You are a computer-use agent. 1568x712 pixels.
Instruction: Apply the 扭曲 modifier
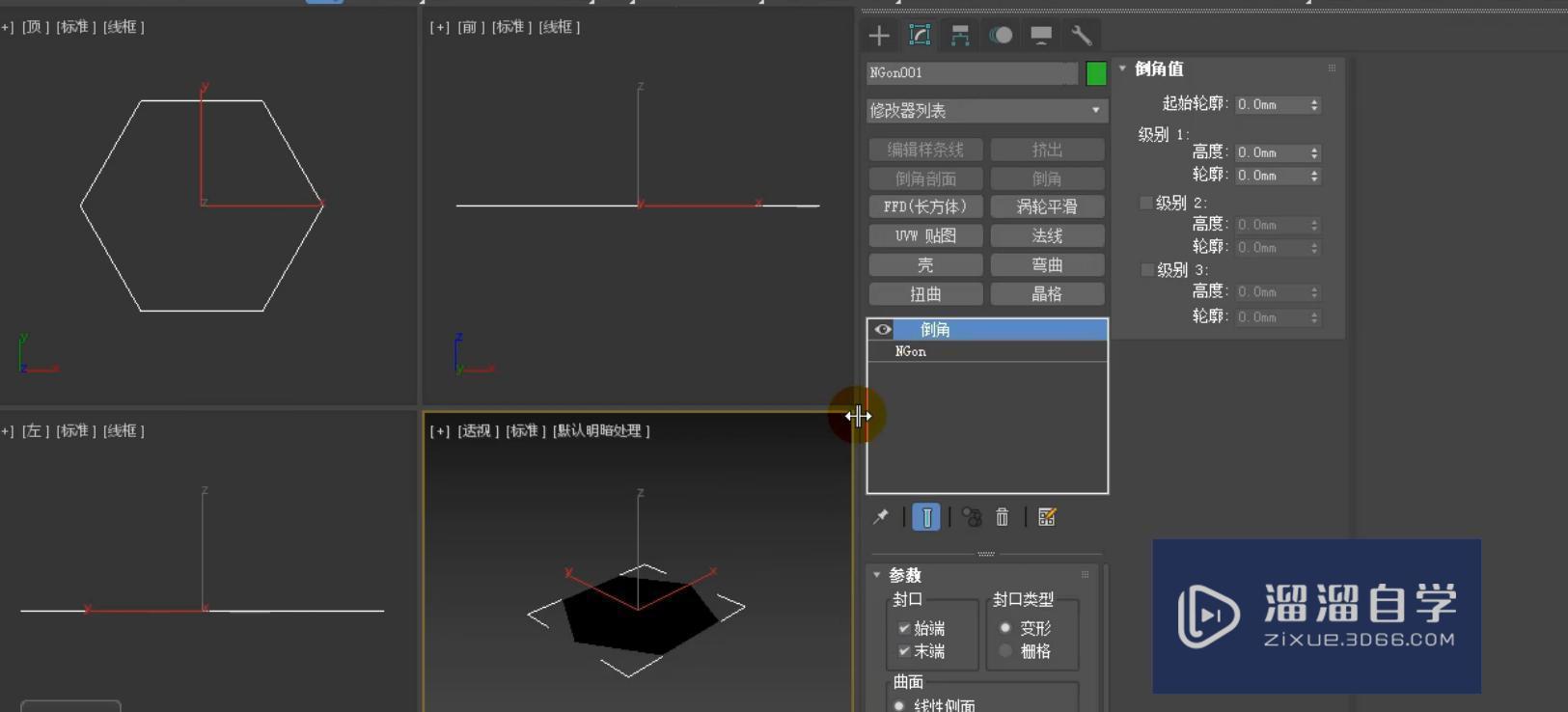[925, 293]
